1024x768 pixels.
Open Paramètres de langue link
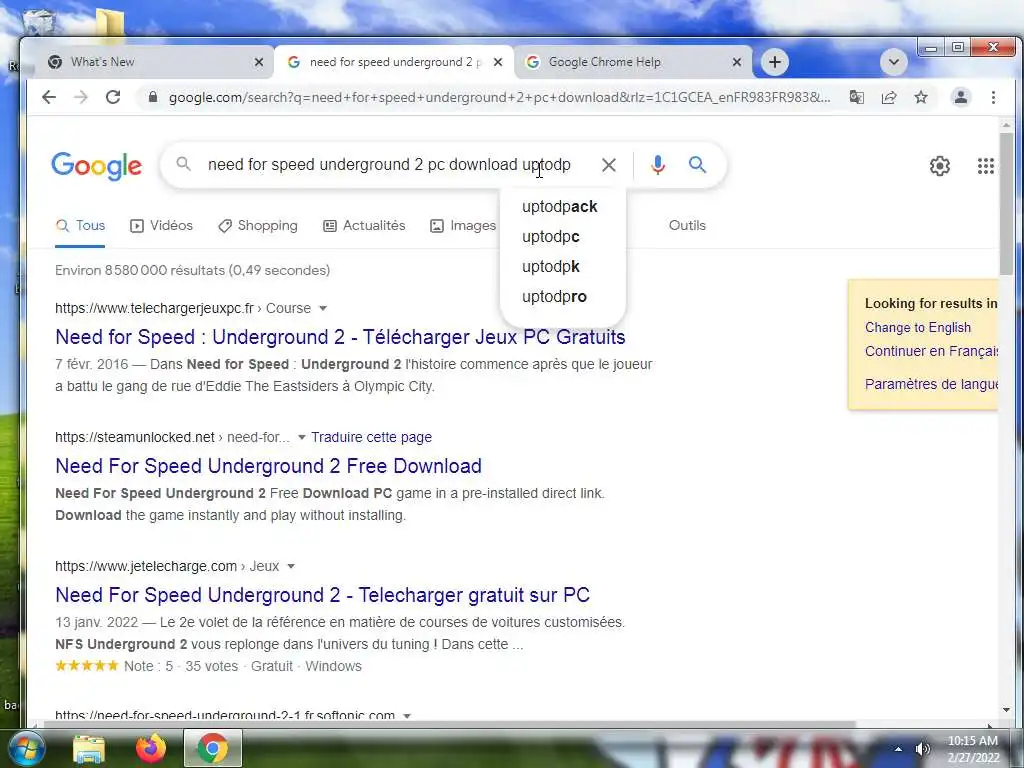[931, 384]
